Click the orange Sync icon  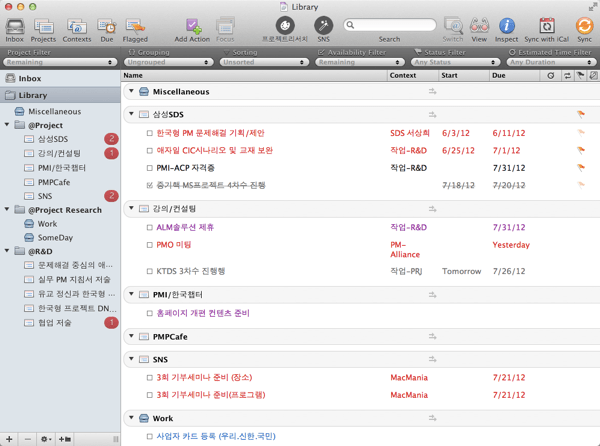pyautogui.click(x=584, y=25)
